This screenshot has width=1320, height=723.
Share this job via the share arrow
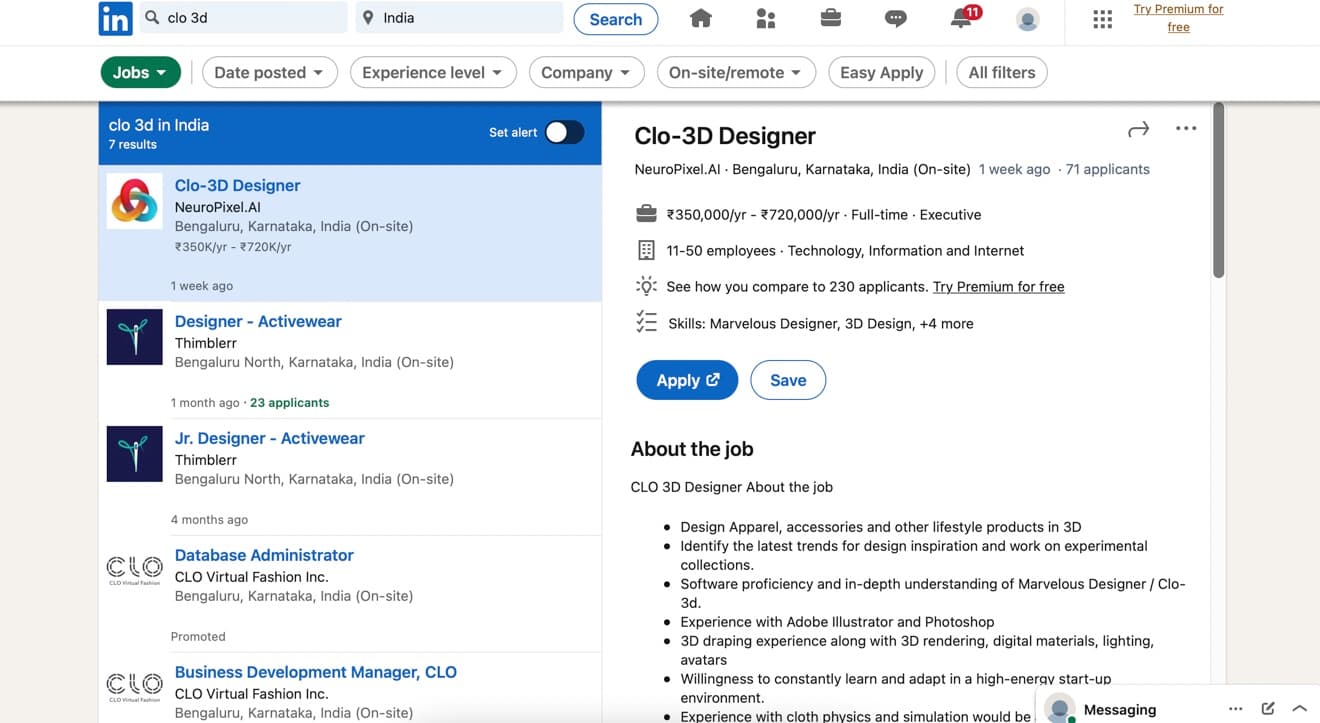1138,128
